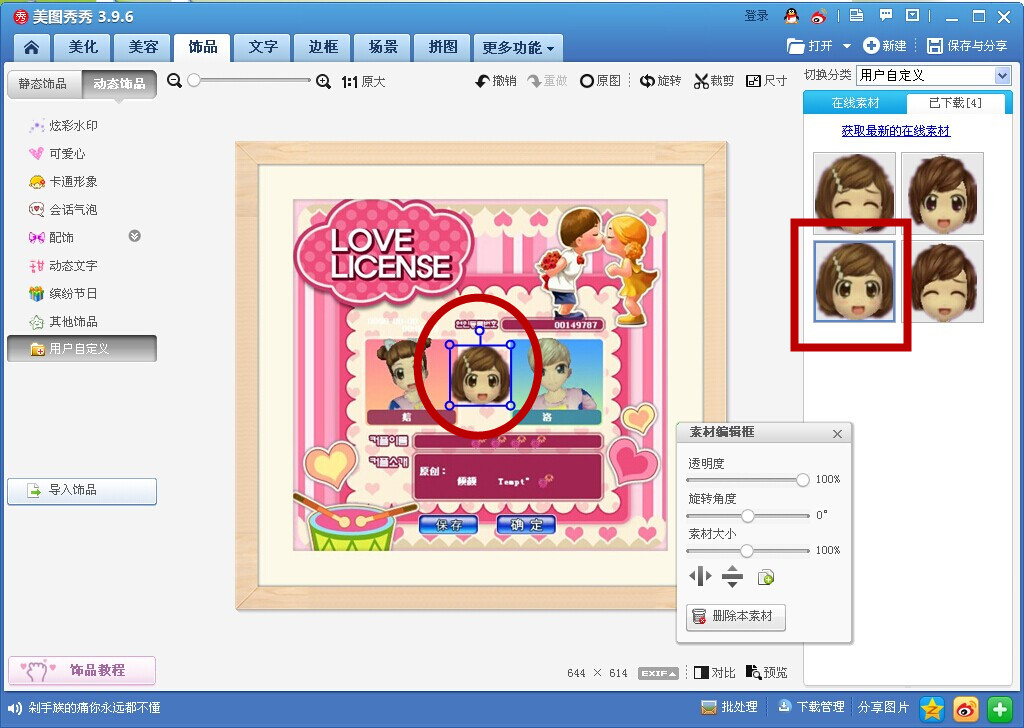
Task: Open the 会话气泡 category
Action: [x=64, y=210]
